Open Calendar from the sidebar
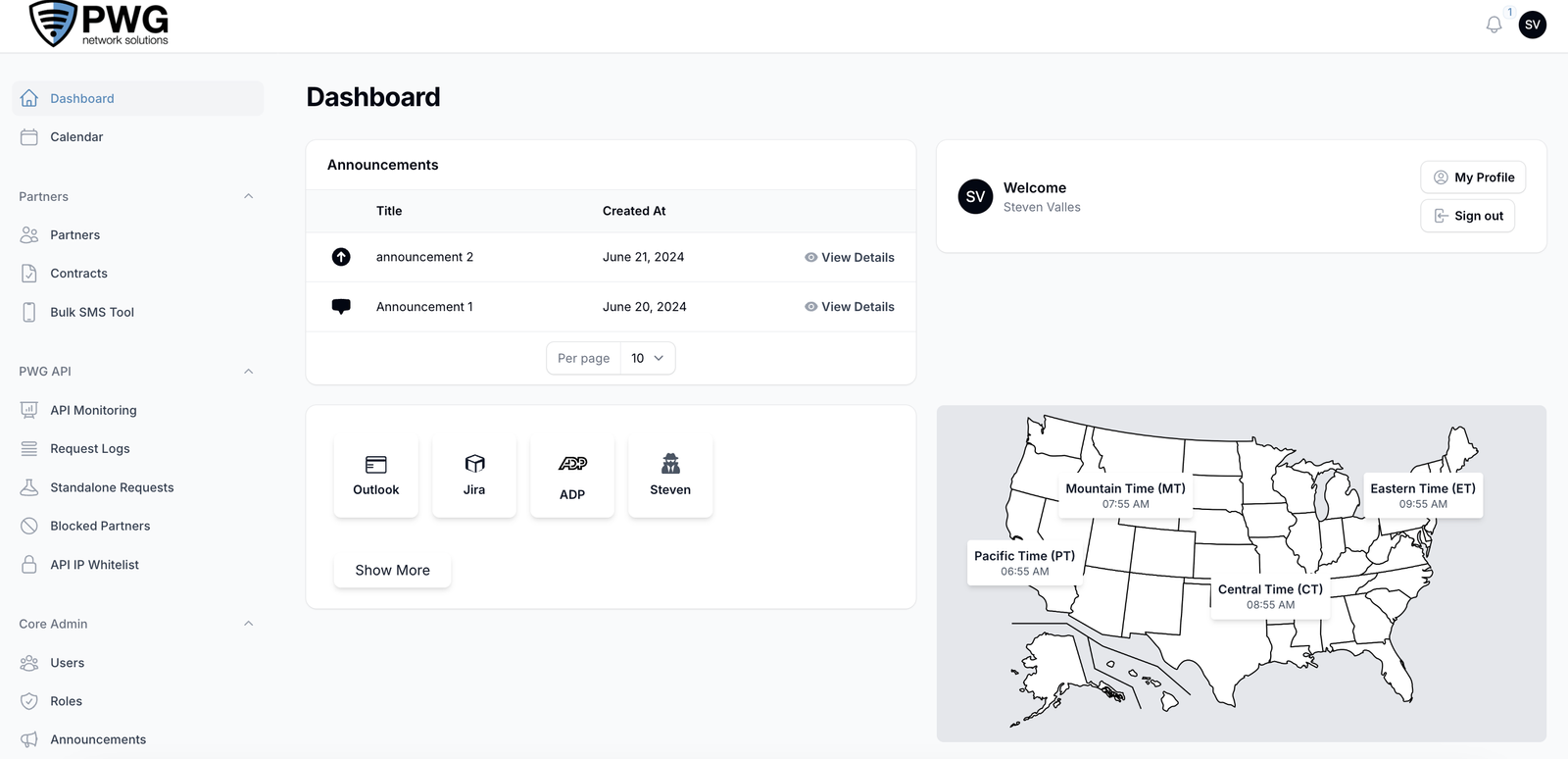Image resolution: width=1568 pixels, height=759 pixels. point(138,137)
